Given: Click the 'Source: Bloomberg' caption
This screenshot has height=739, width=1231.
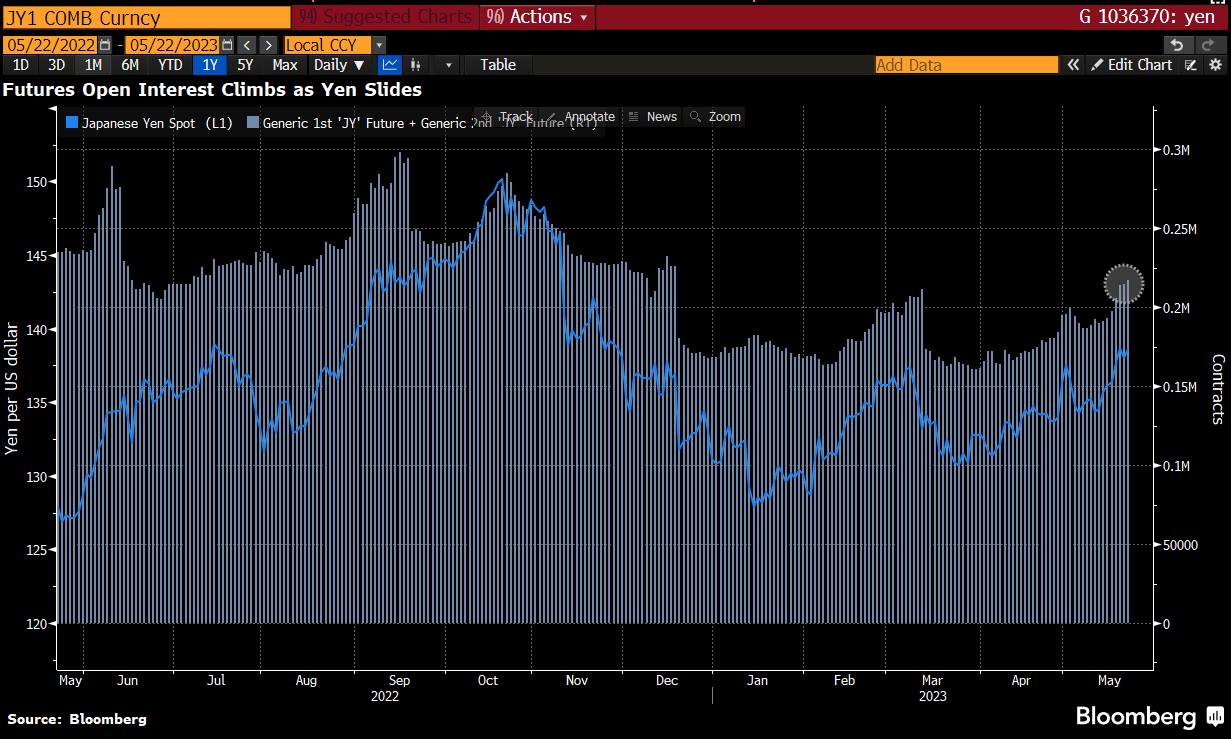Looking at the screenshot, I should click(x=77, y=718).
